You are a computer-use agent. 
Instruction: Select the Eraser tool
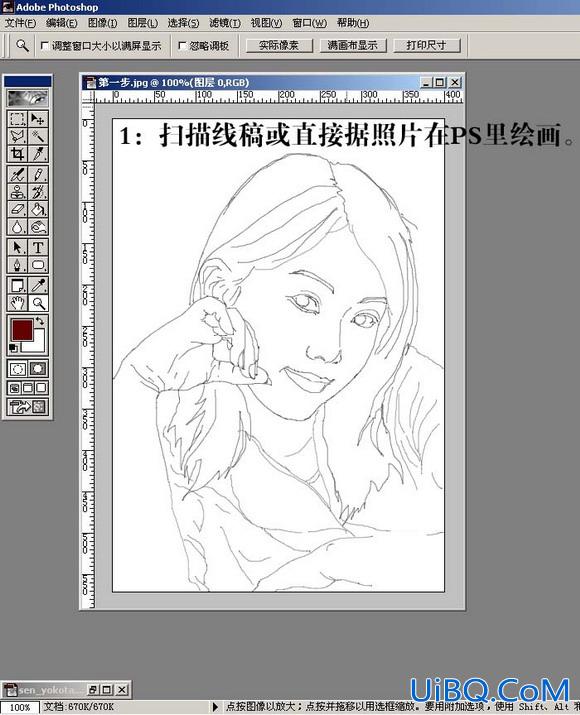[17, 209]
